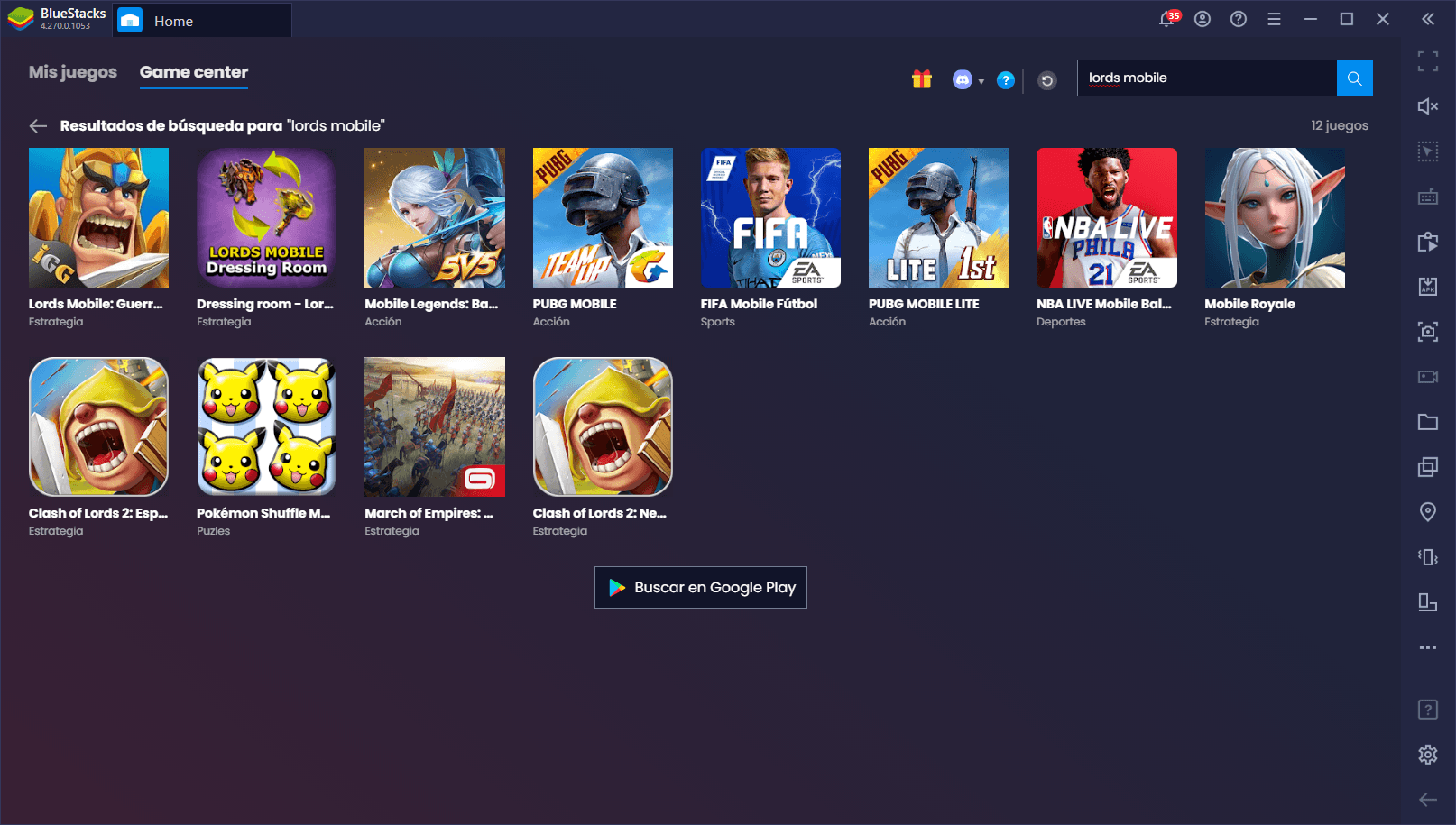Image resolution: width=1456 pixels, height=825 pixels.
Task: Open the media folder icon in sidebar
Action: 1428,422
